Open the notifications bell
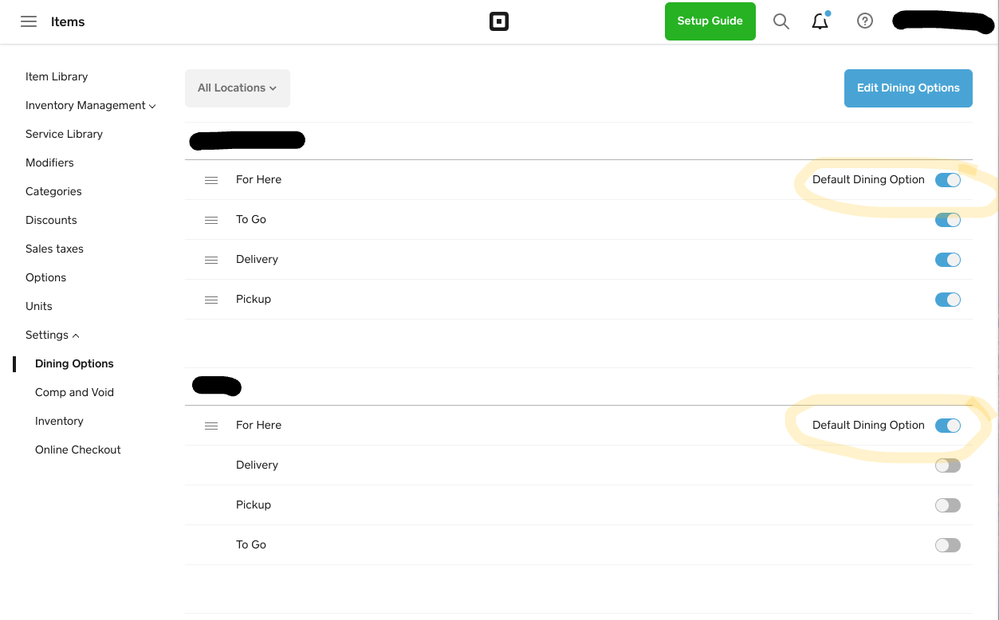 (820, 22)
